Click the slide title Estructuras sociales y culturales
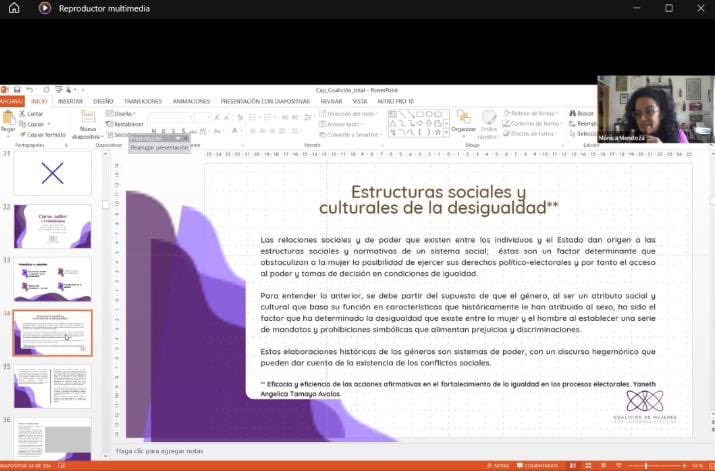 click(x=438, y=200)
